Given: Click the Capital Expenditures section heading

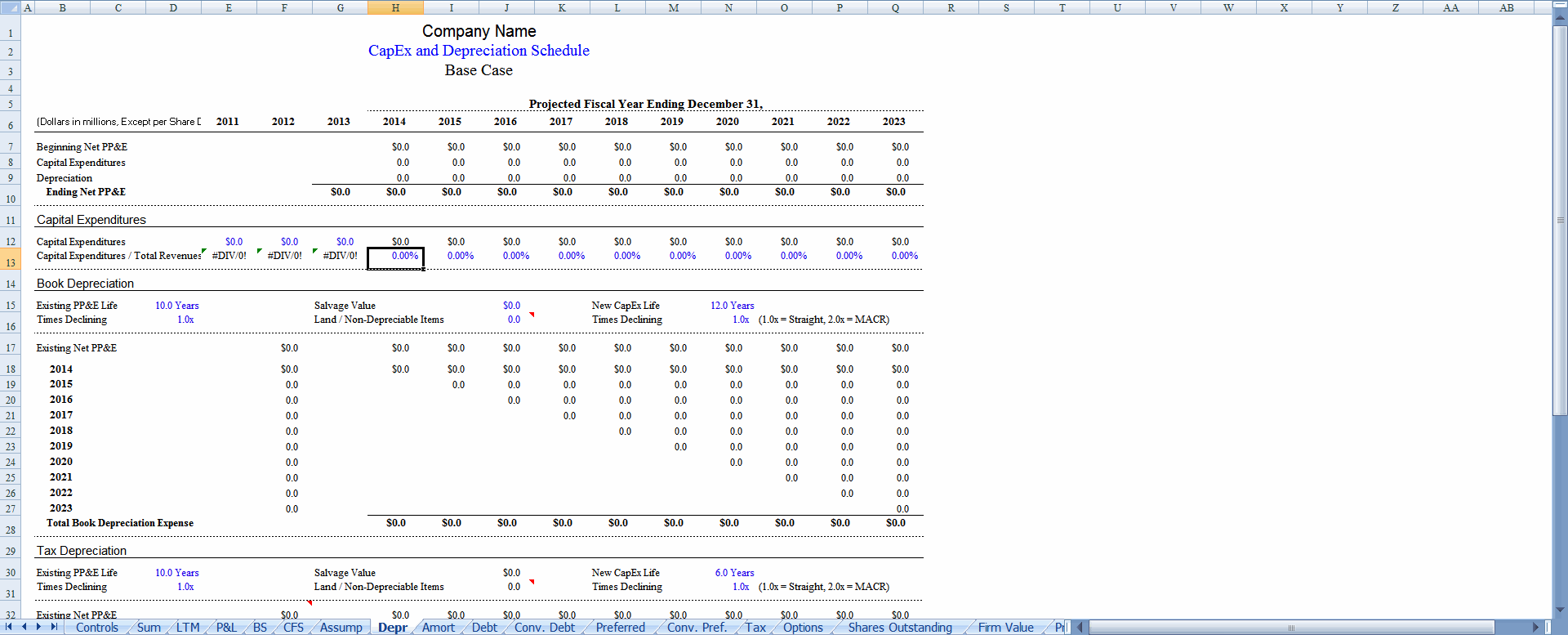Looking at the screenshot, I should pos(91,220).
